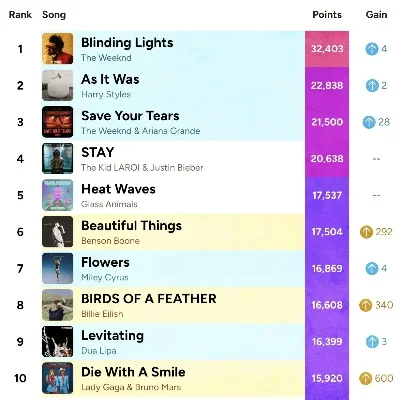403x400 pixels.
Task: Open the BIRDS OF A FEATHER song title
Action: point(149,299)
